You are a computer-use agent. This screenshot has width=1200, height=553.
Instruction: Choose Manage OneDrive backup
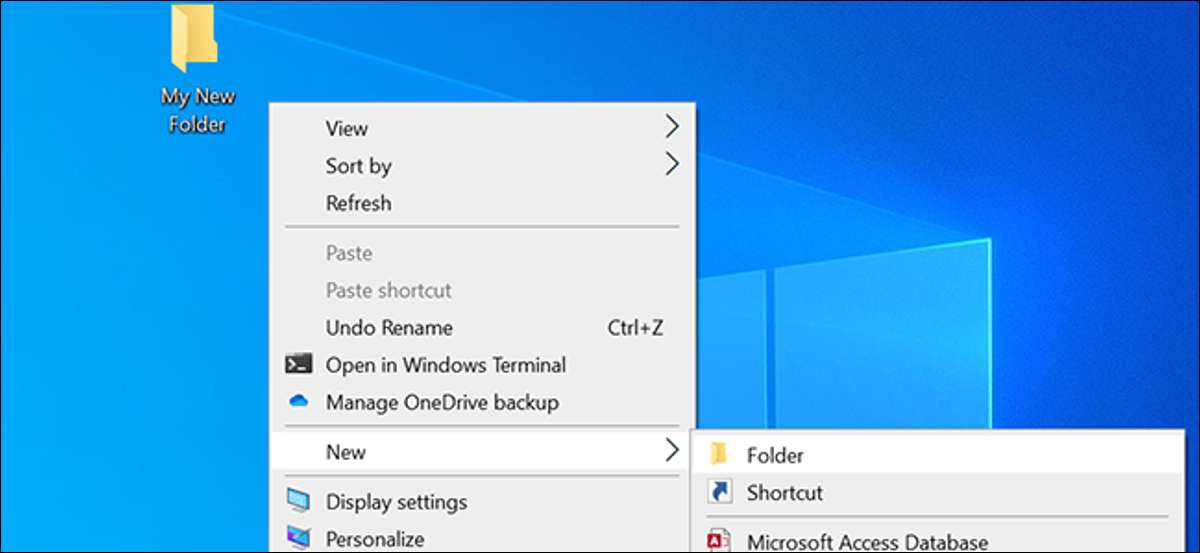[x=442, y=403]
